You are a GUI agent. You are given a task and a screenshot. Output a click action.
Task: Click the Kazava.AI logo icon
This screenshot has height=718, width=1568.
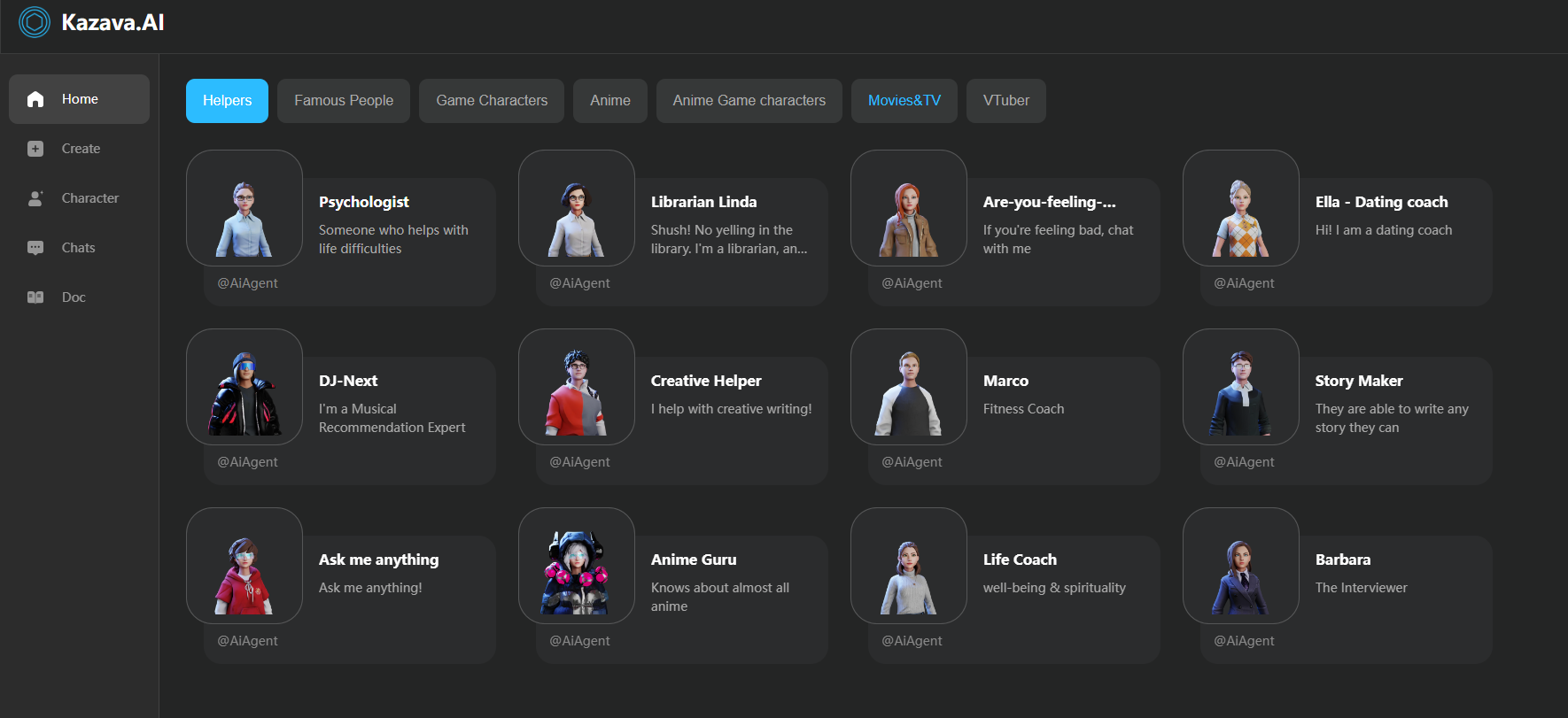[35, 22]
